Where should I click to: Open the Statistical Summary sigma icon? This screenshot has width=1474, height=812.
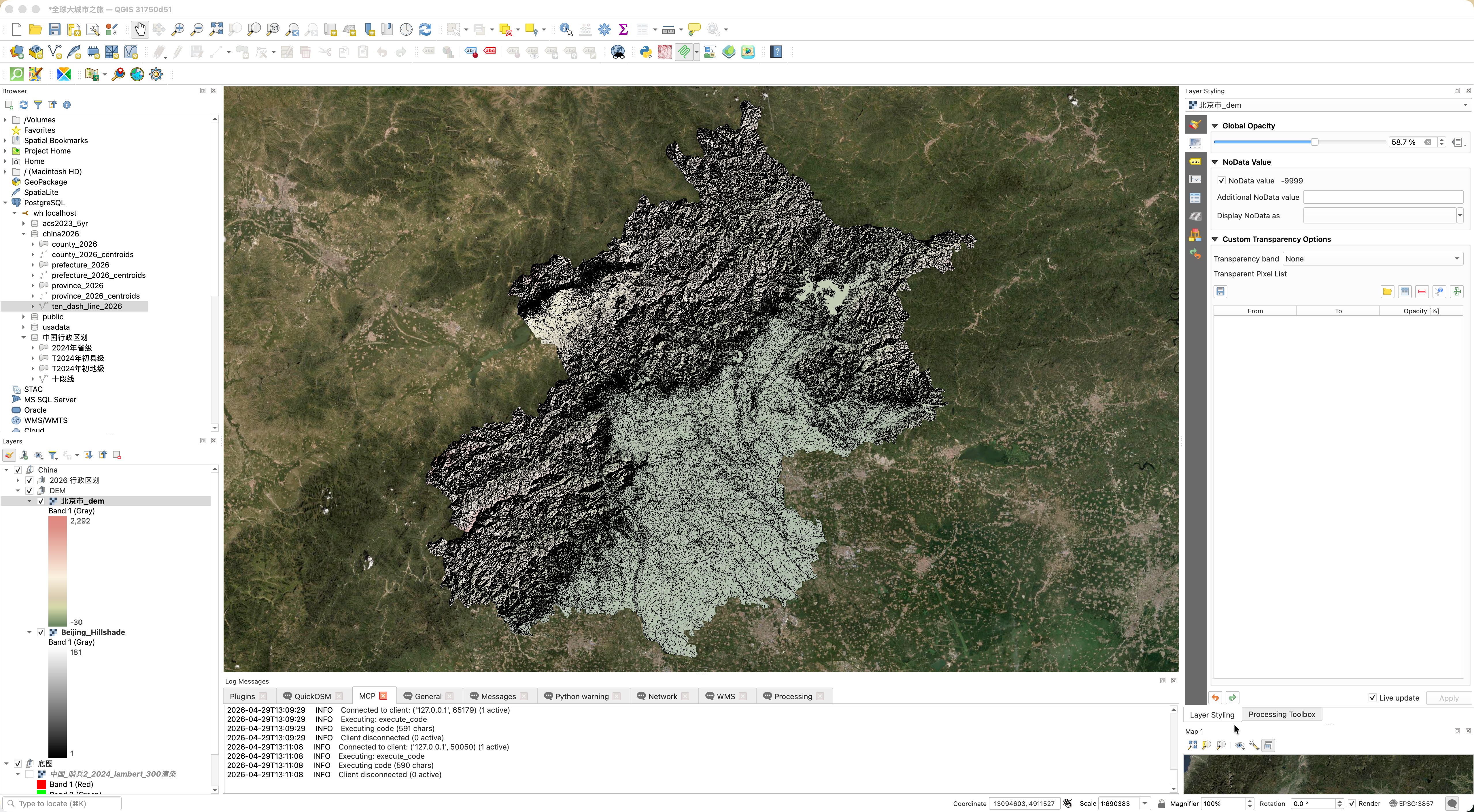click(x=624, y=29)
